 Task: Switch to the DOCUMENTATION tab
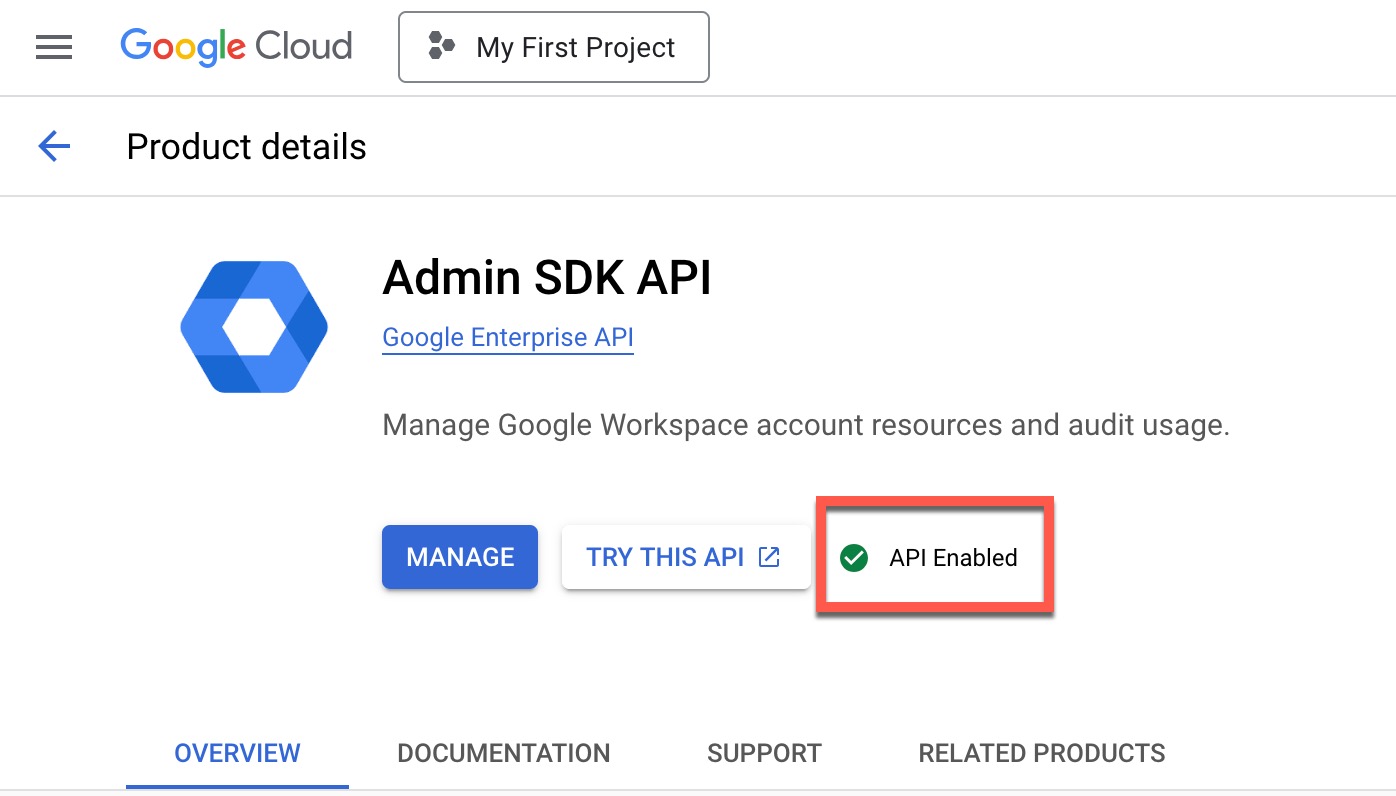click(503, 752)
